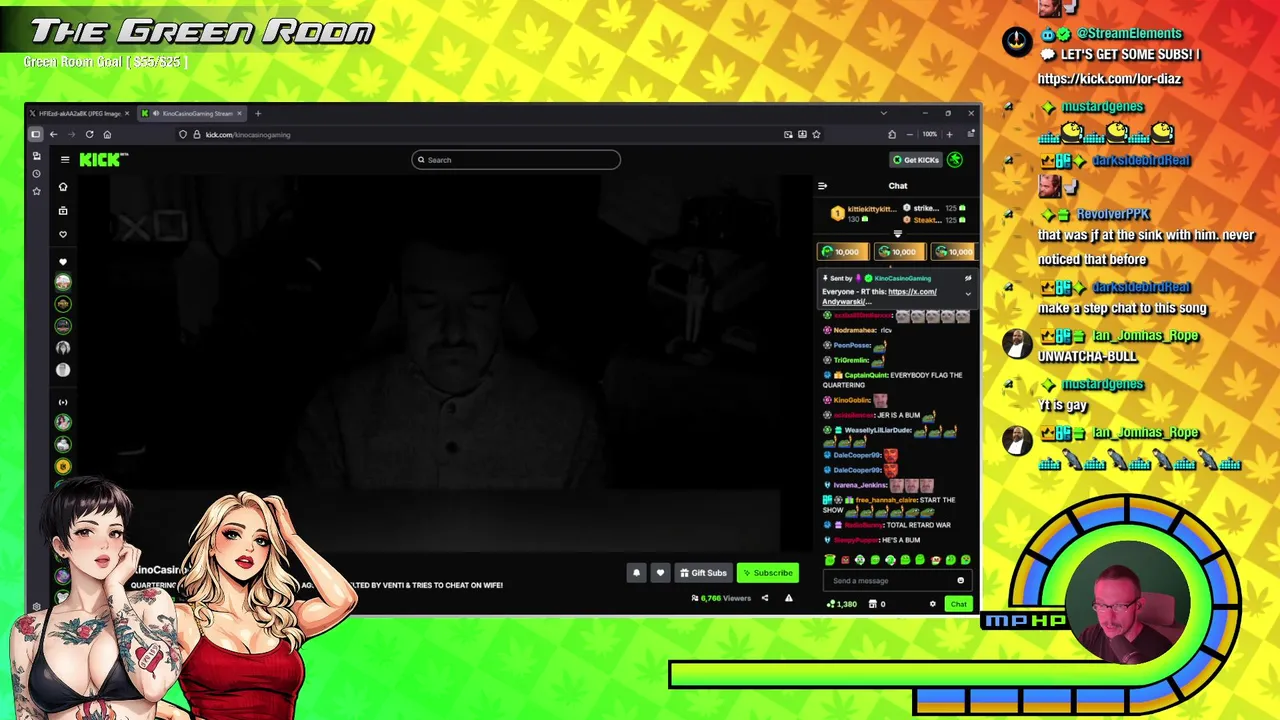Open the Kick hamburger menu
Screen dimensions: 1280x720
coord(65,160)
